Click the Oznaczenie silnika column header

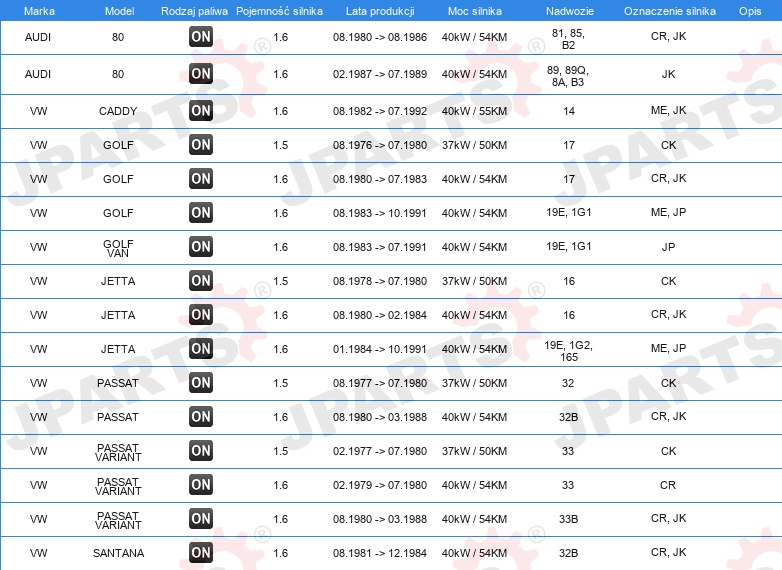pyautogui.click(x=669, y=11)
